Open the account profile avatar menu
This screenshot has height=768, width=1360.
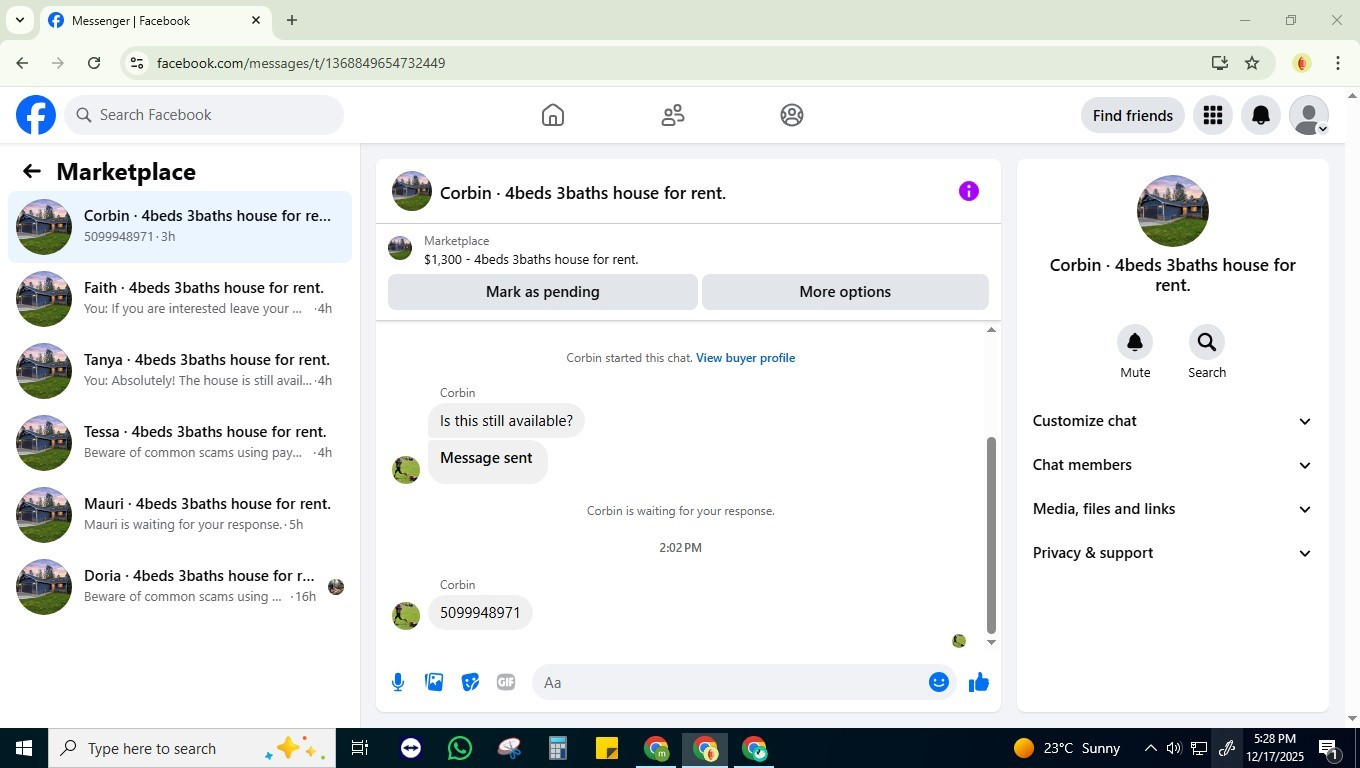(1309, 115)
